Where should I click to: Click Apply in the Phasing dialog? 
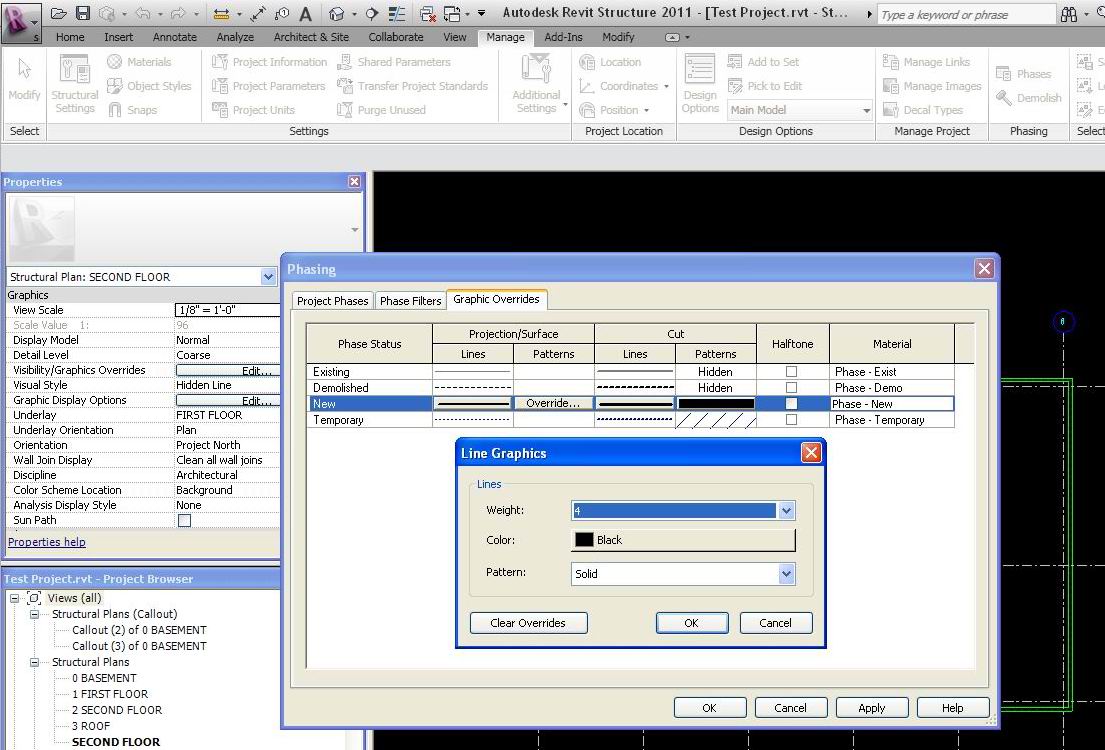(x=871, y=708)
